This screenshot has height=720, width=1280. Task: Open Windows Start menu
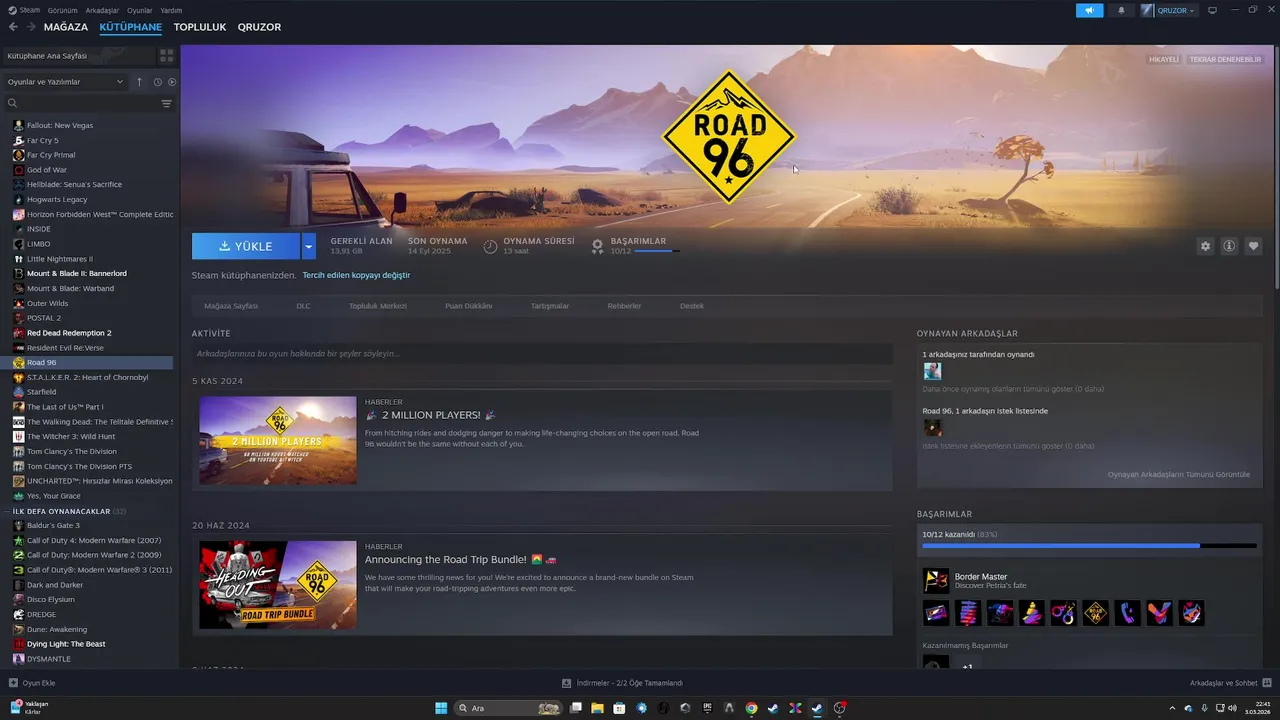click(x=441, y=708)
